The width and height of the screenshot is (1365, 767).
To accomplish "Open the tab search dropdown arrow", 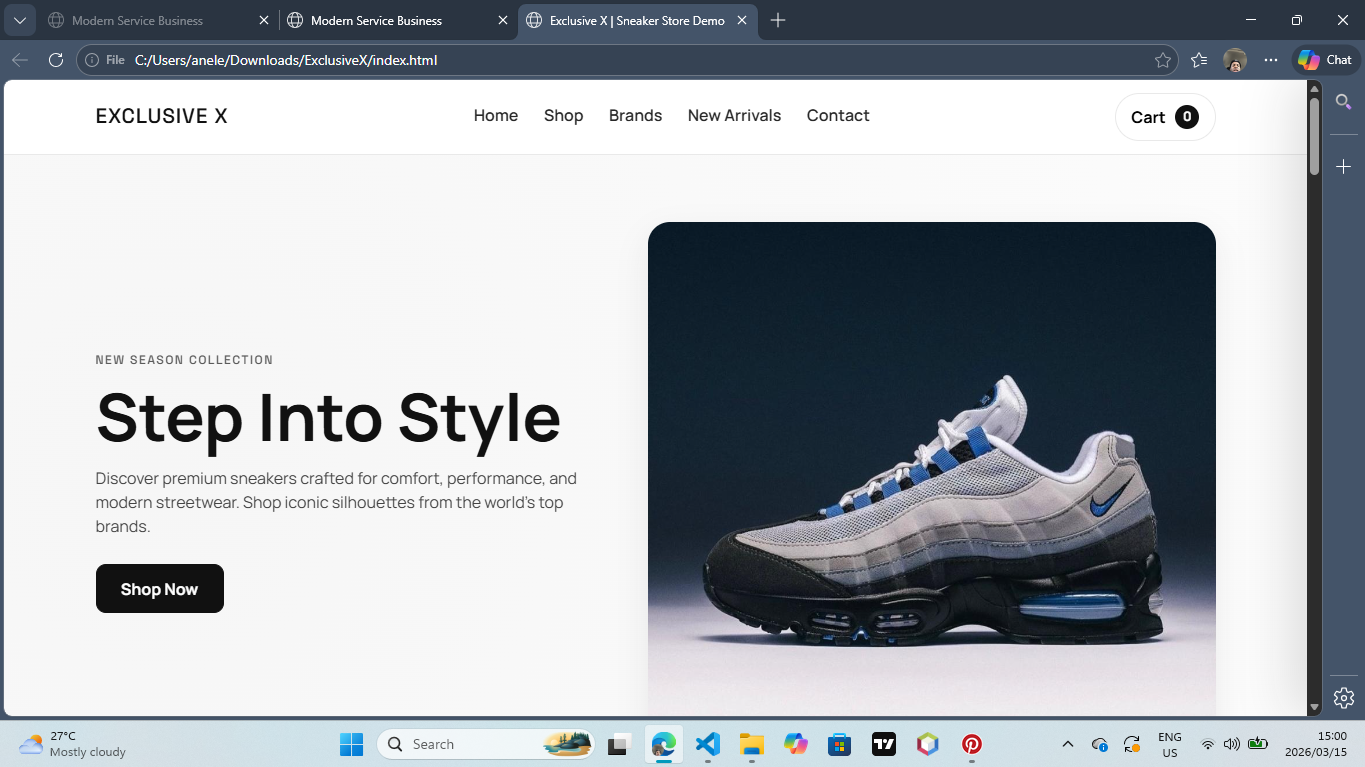I will click(19, 20).
